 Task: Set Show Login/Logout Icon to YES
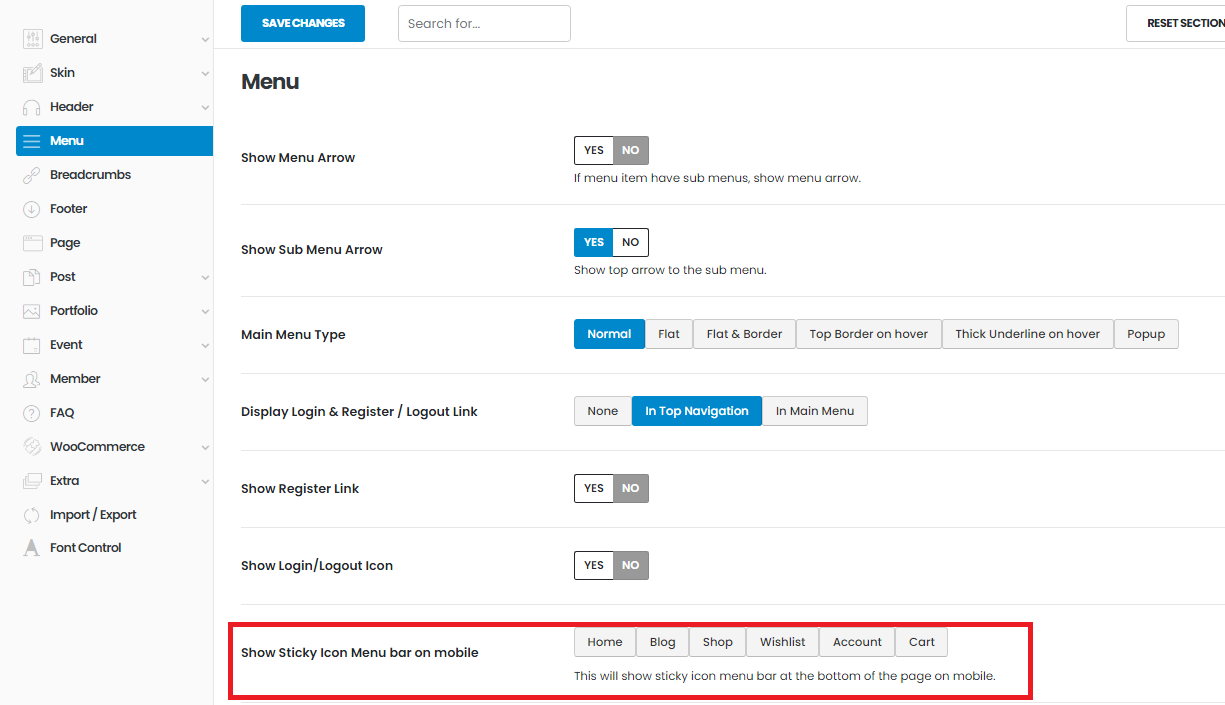tap(594, 565)
